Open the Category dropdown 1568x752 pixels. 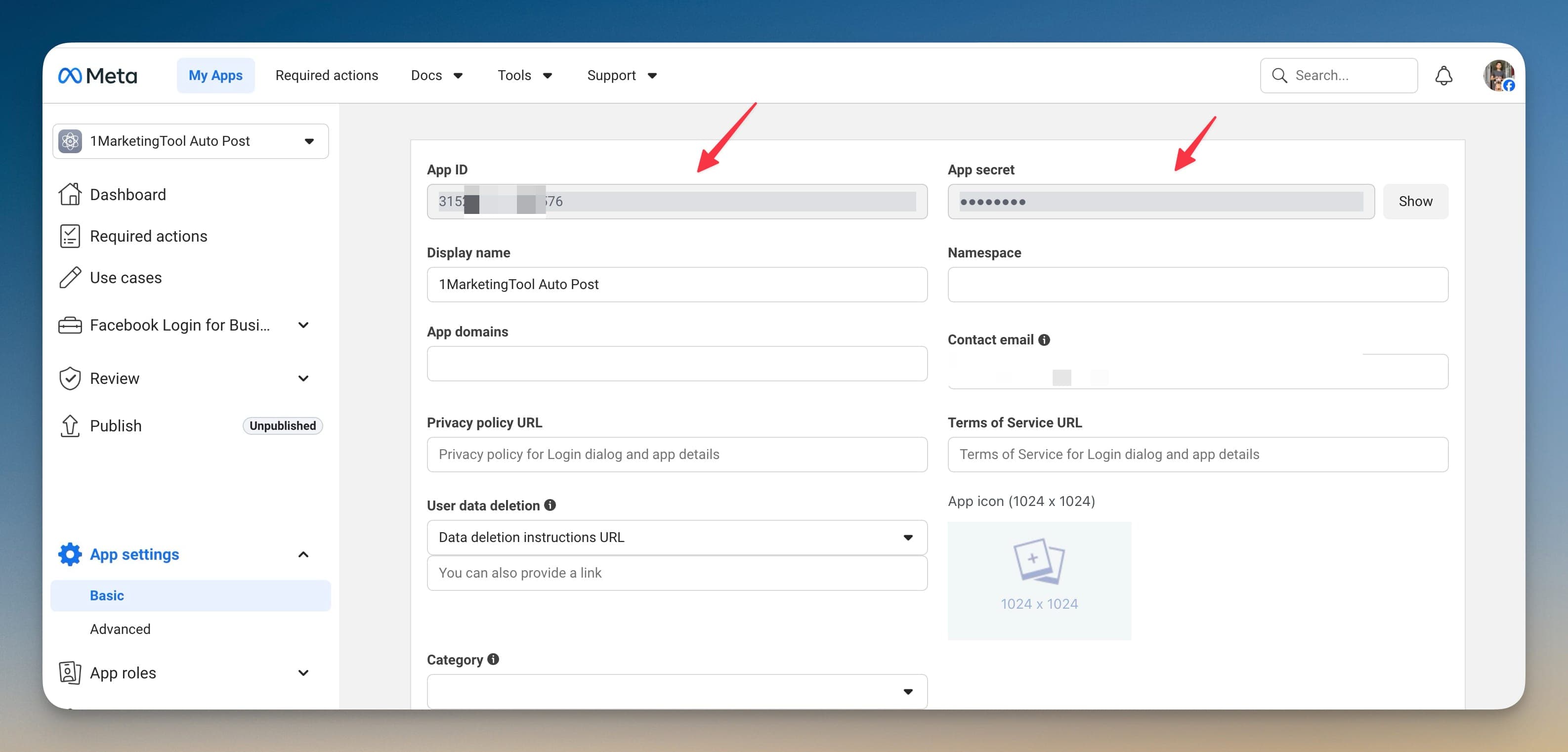coord(677,691)
